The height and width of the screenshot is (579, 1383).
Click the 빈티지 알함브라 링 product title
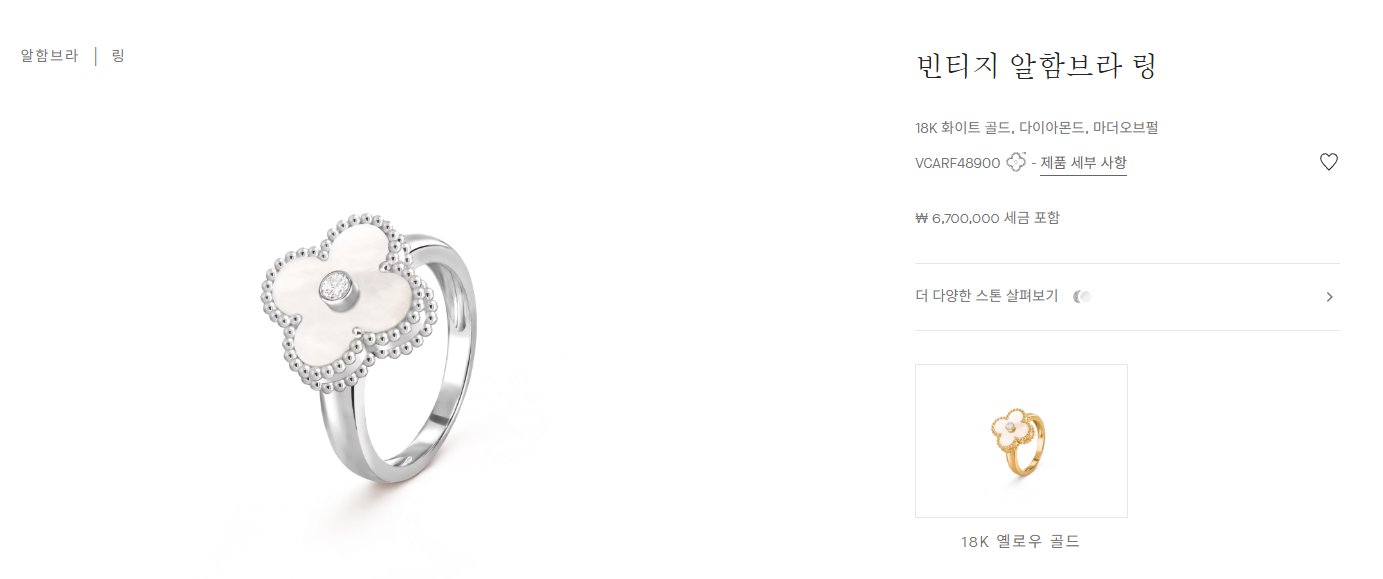click(1036, 68)
